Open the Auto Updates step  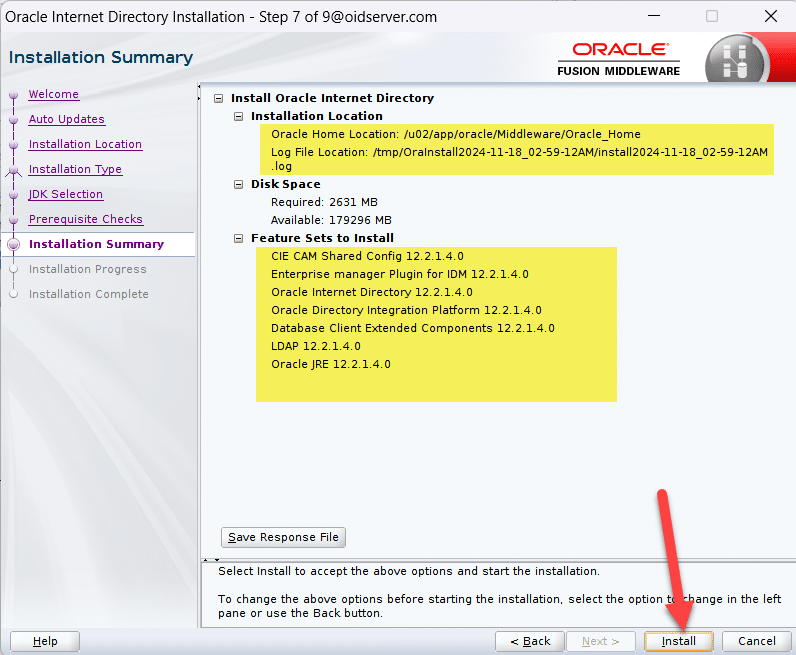tap(66, 119)
